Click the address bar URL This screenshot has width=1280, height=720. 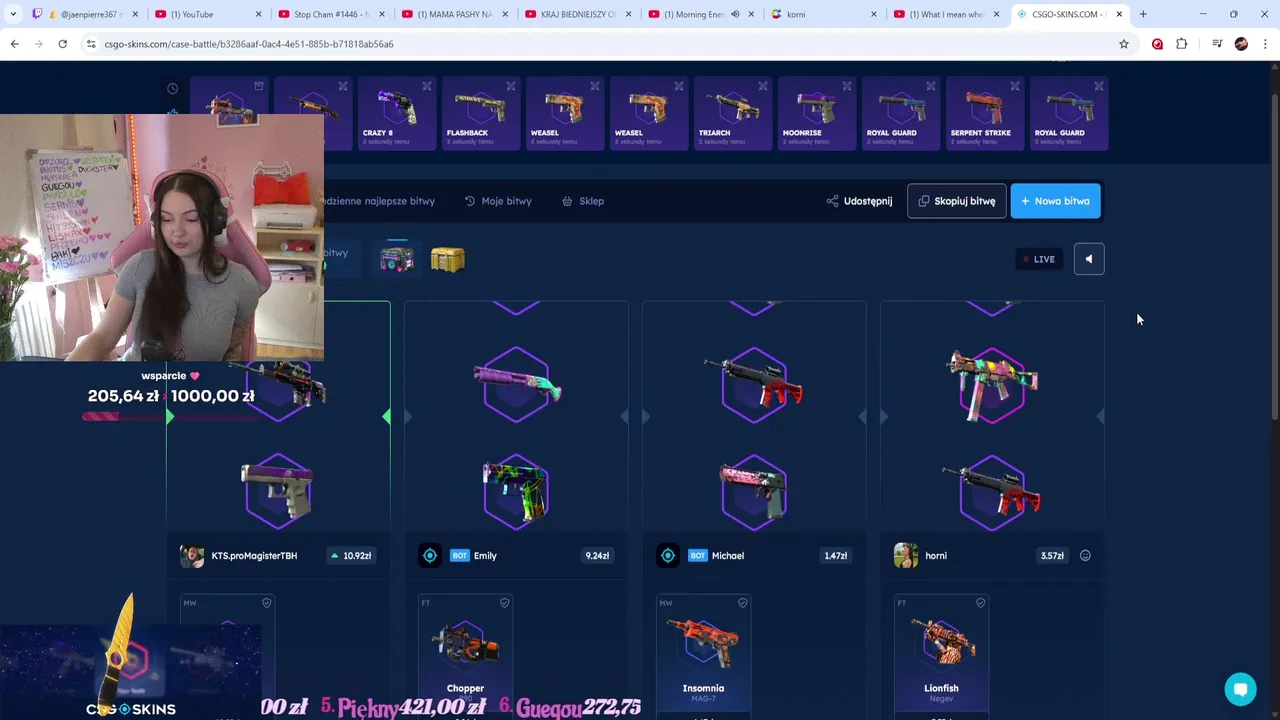(249, 44)
